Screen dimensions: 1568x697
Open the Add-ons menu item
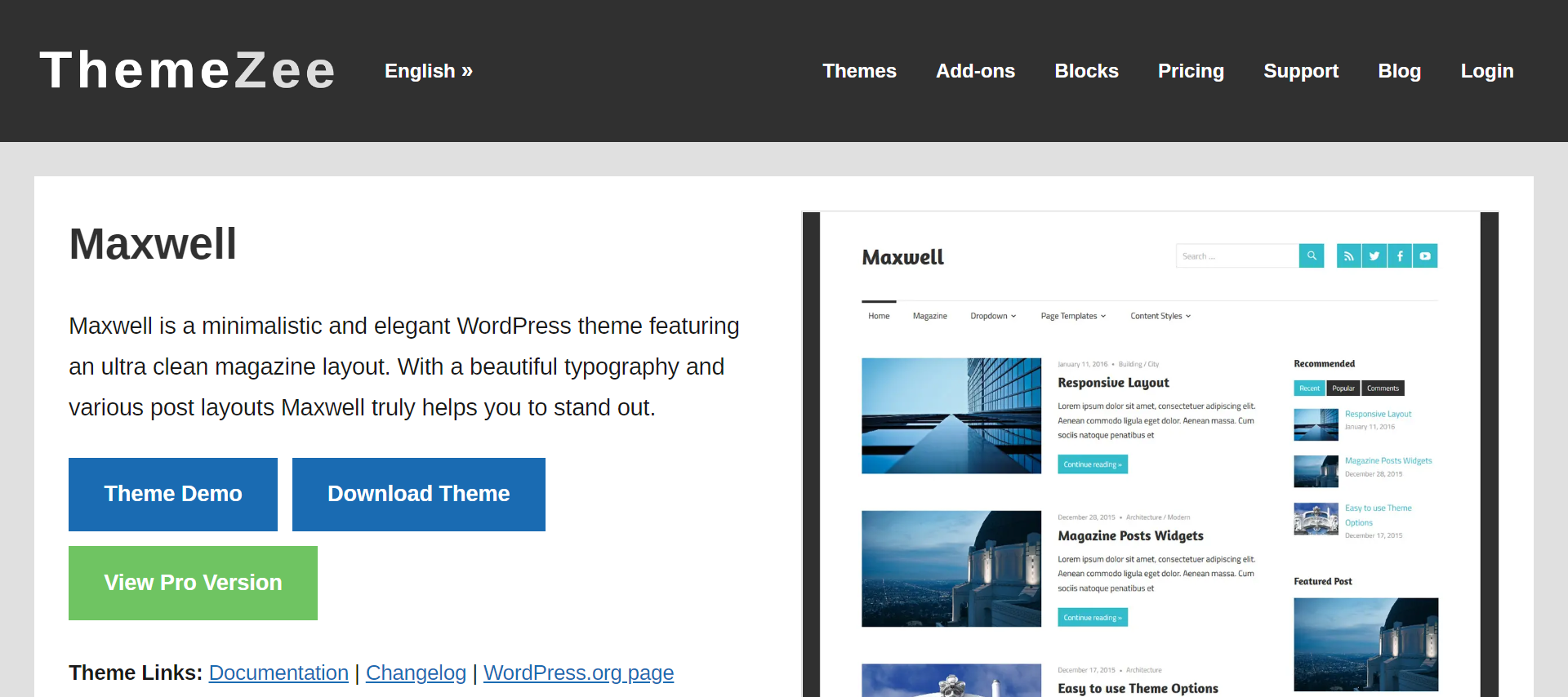tap(975, 71)
